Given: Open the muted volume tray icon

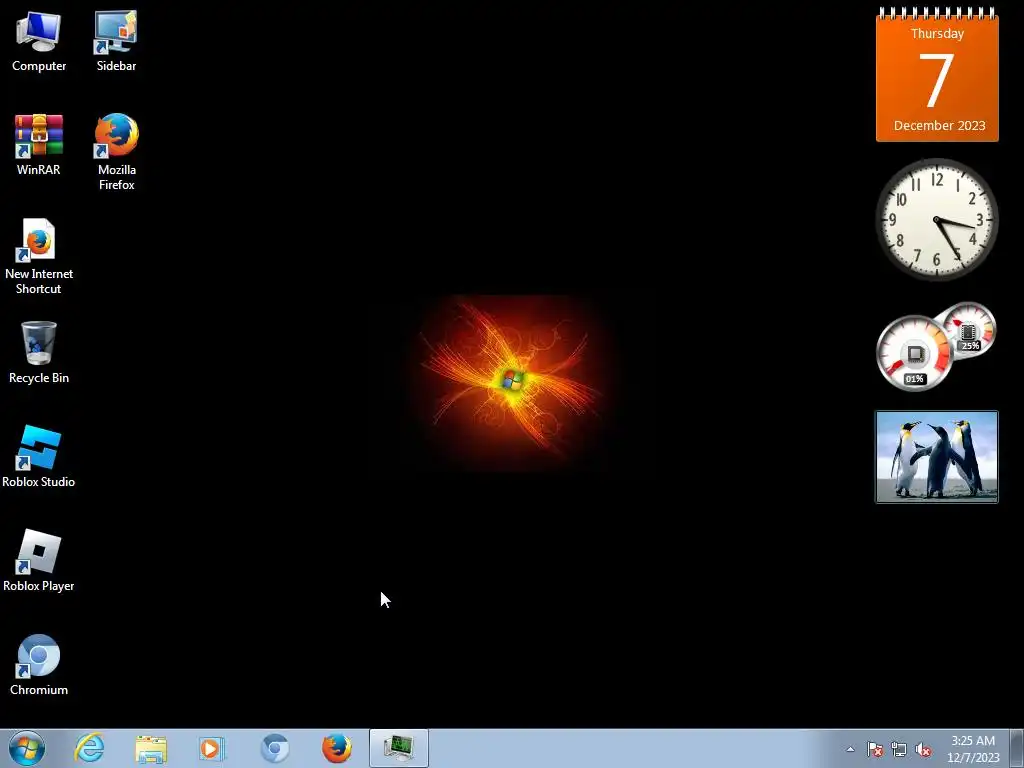Looking at the screenshot, I should coord(923,749).
